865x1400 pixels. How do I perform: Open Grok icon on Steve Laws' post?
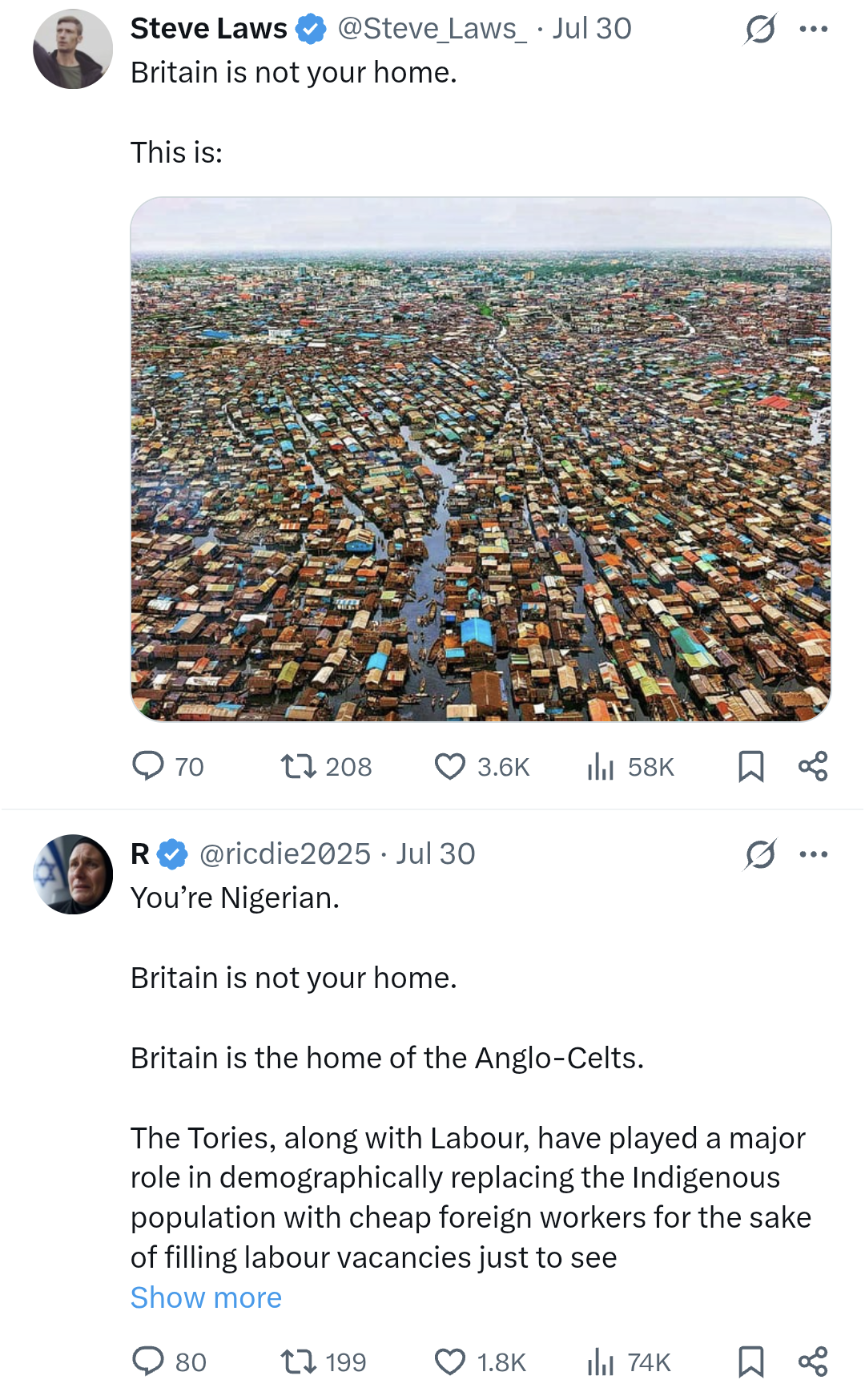point(759,30)
